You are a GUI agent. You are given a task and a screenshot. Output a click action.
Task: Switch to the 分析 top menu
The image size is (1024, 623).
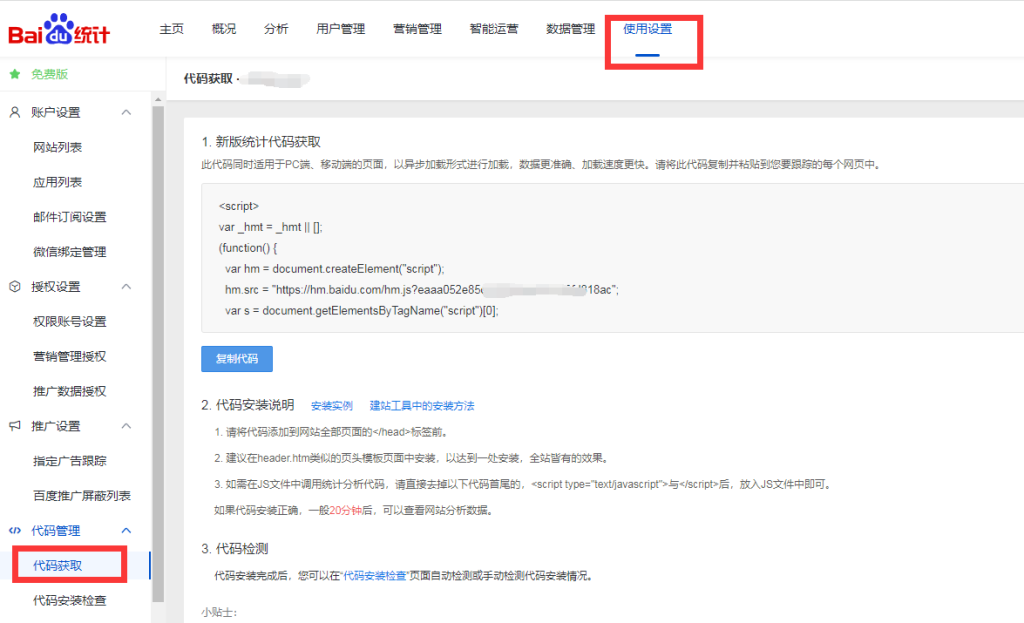276,29
